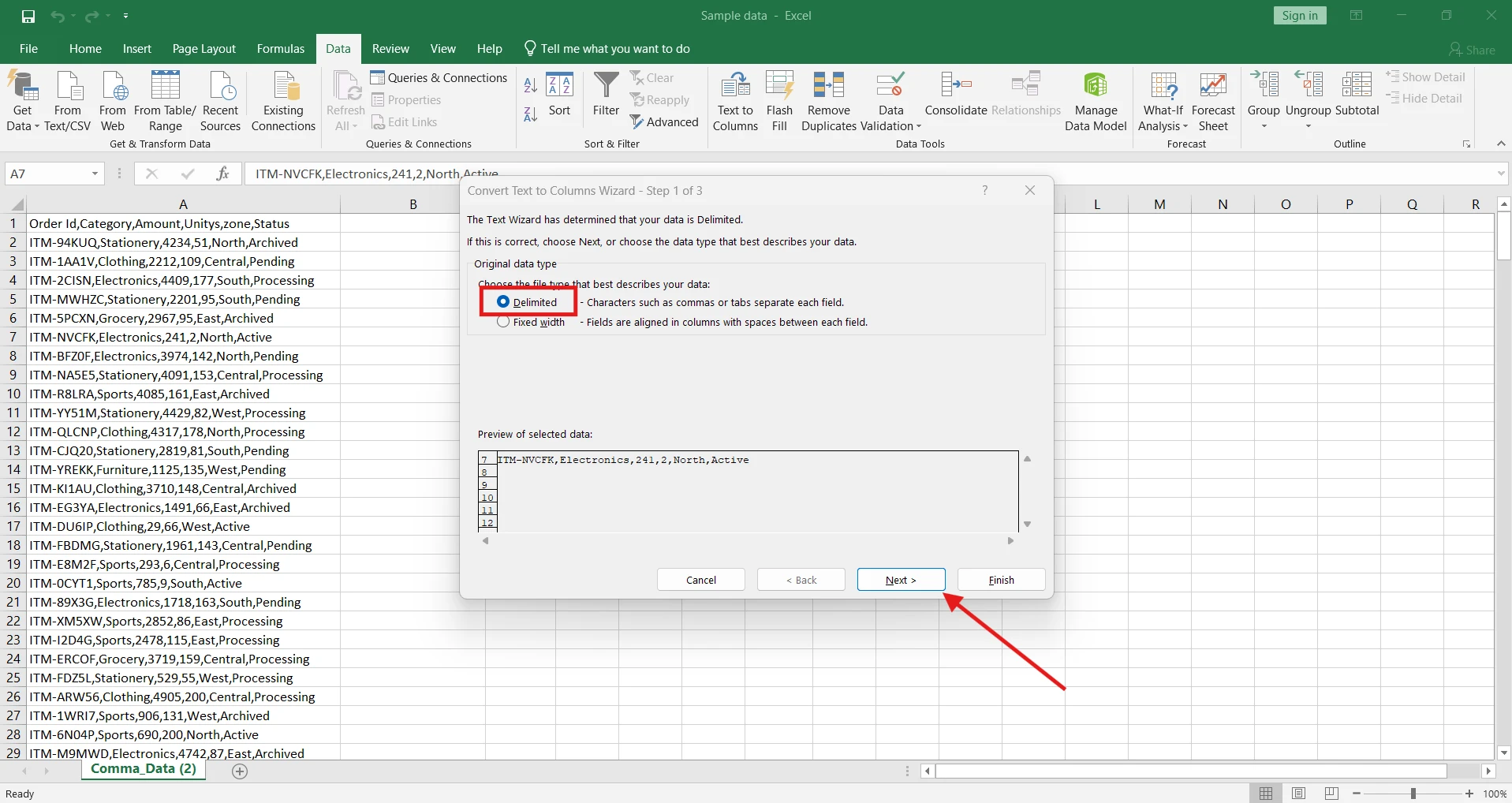The width and height of the screenshot is (1512, 803).
Task: Select the Delimited radio button
Action: [503, 301]
